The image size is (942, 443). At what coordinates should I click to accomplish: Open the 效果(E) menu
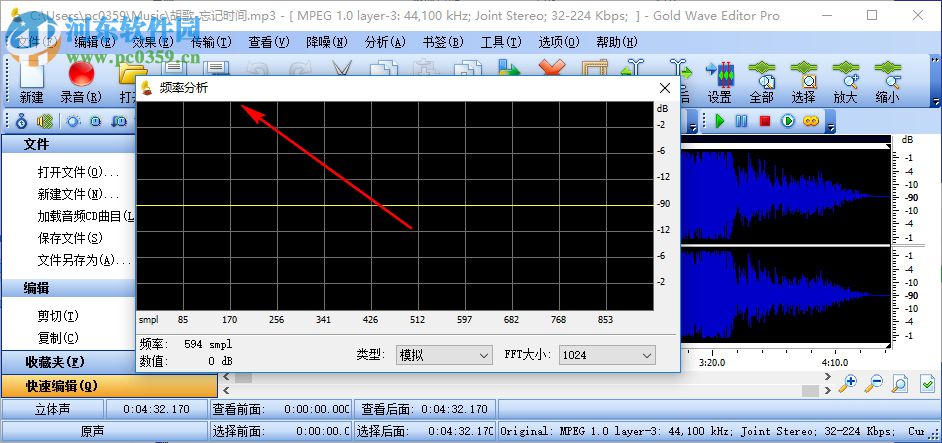153,42
